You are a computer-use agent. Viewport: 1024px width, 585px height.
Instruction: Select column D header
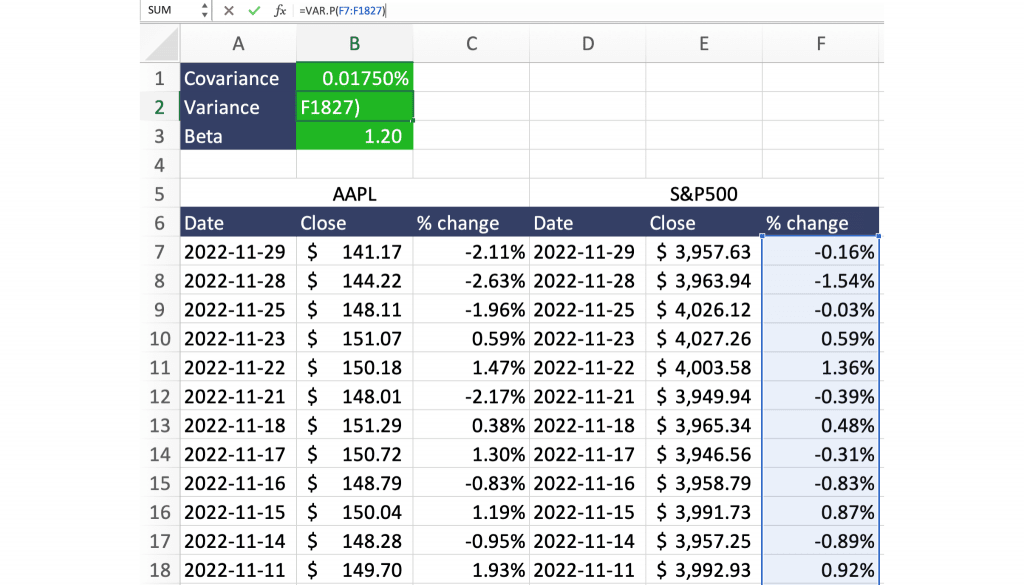587,43
